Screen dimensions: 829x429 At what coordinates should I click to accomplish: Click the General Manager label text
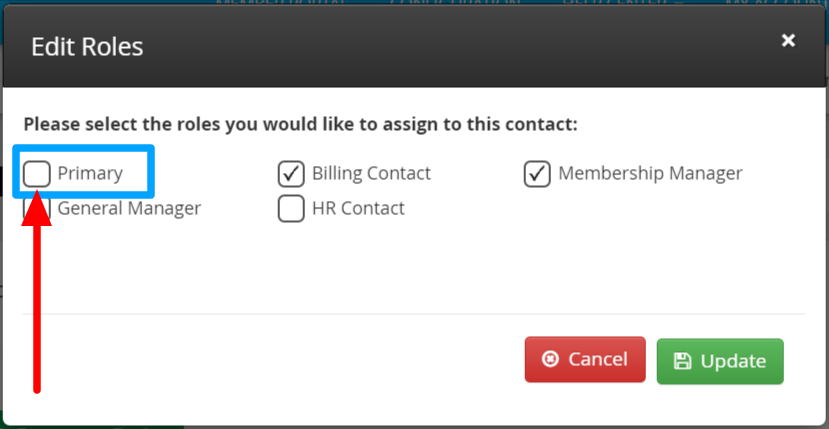point(129,208)
